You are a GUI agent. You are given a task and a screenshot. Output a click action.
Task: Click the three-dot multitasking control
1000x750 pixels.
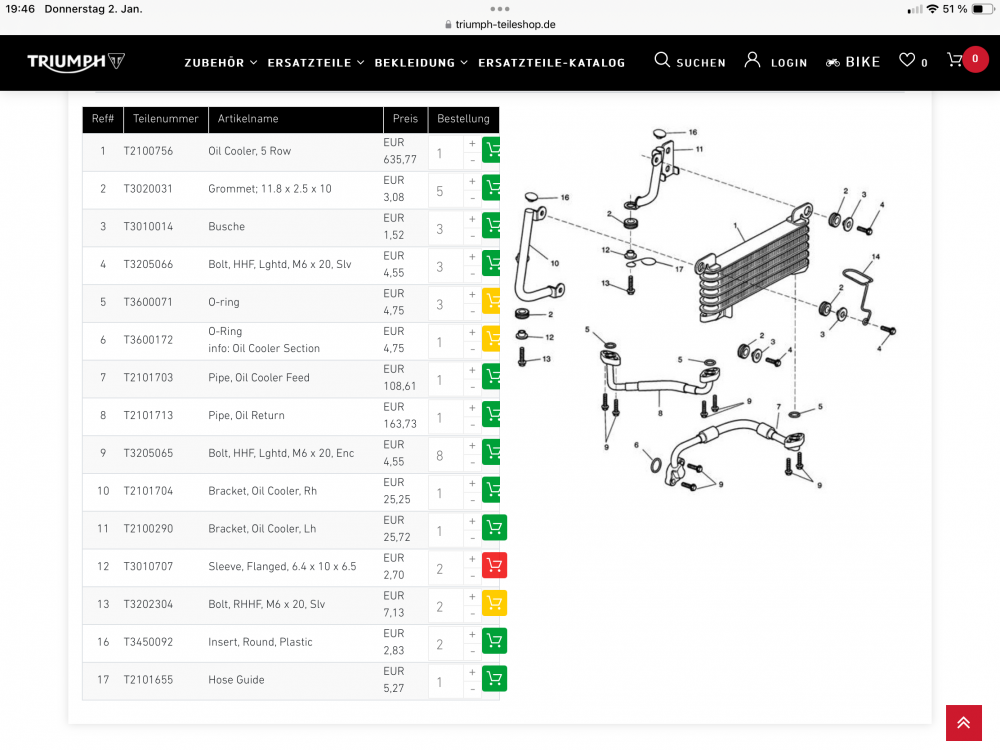point(500,8)
